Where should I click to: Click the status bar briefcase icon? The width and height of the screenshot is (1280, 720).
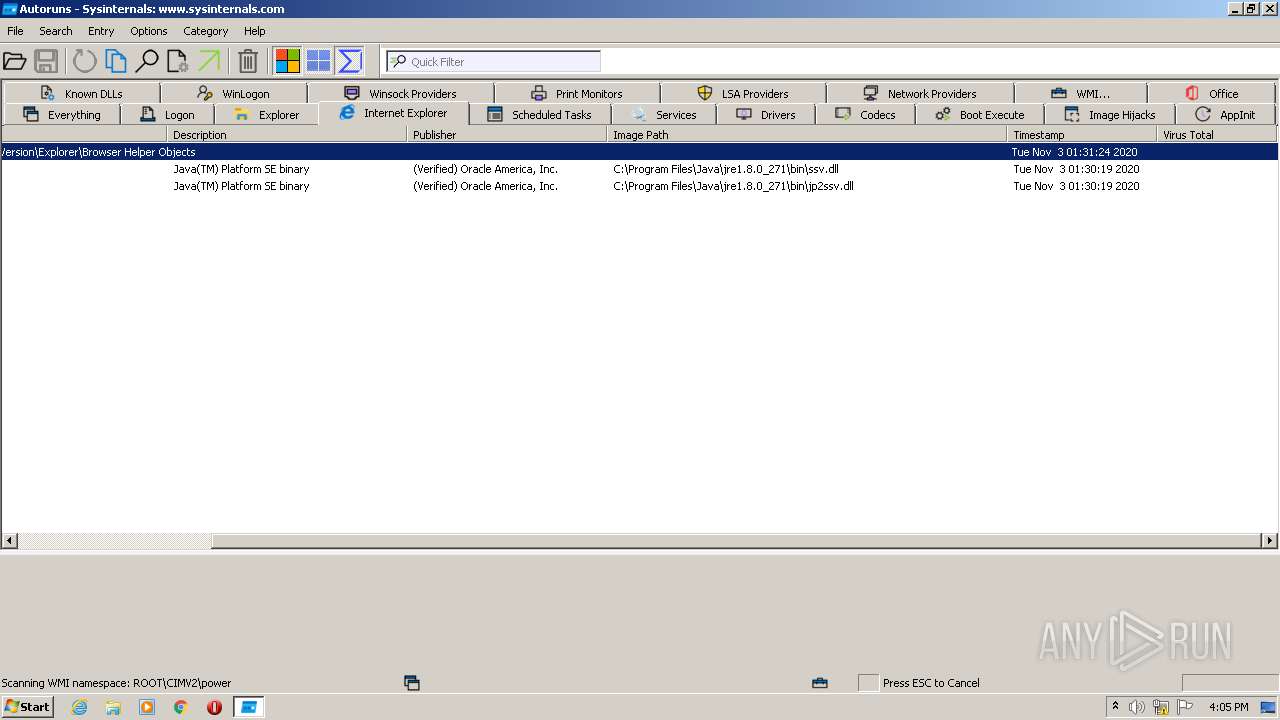820,683
